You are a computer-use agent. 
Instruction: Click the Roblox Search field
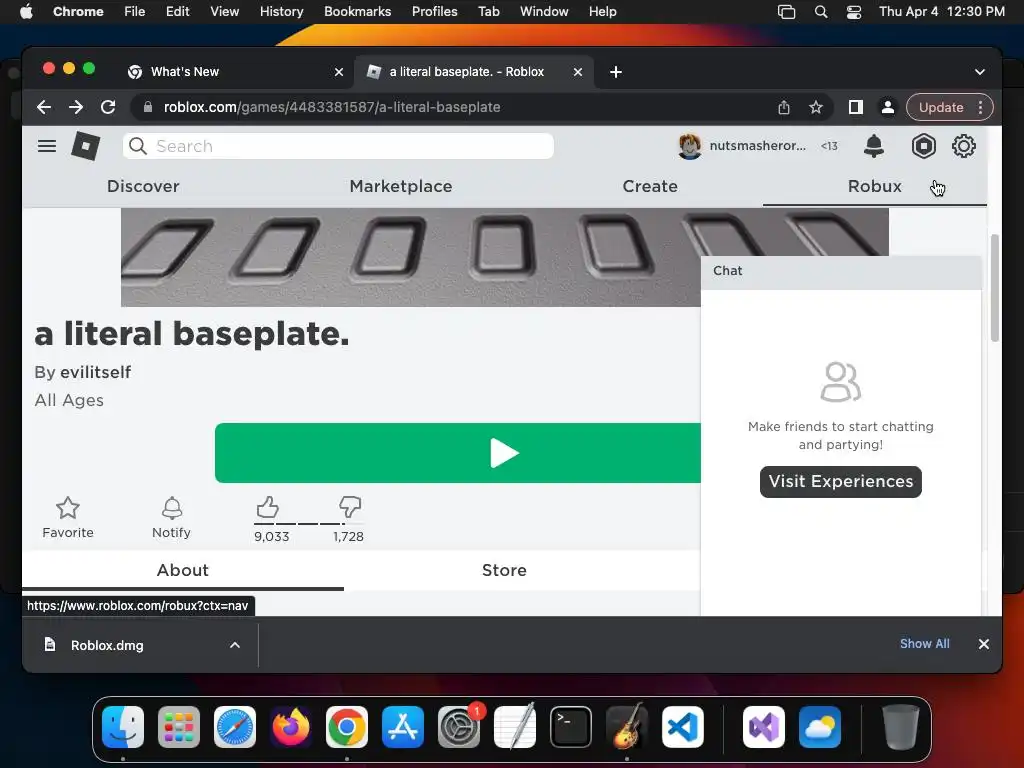[x=338, y=146]
